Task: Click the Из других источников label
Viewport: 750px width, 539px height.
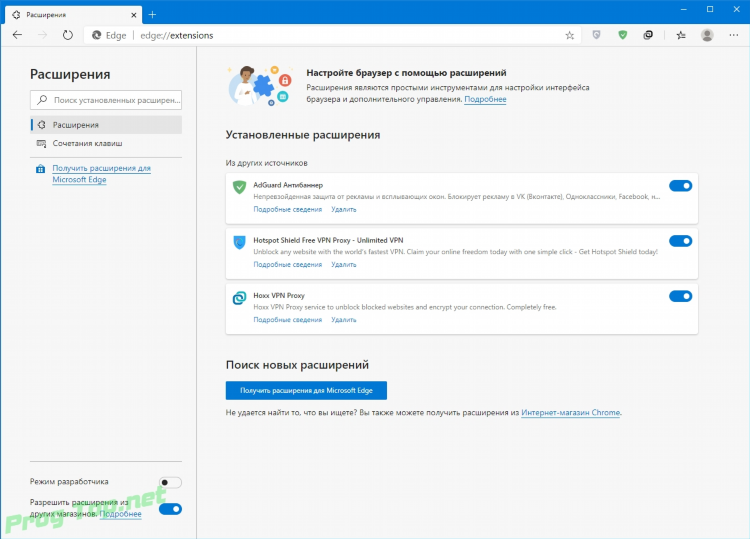Action: [266, 163]
